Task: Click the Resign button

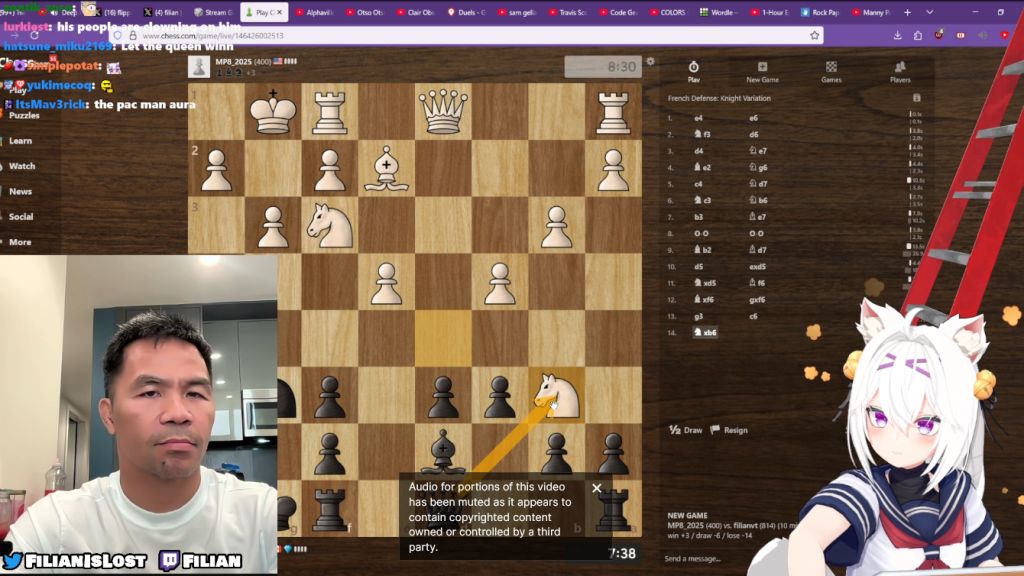Action: (x=729, y=430)
